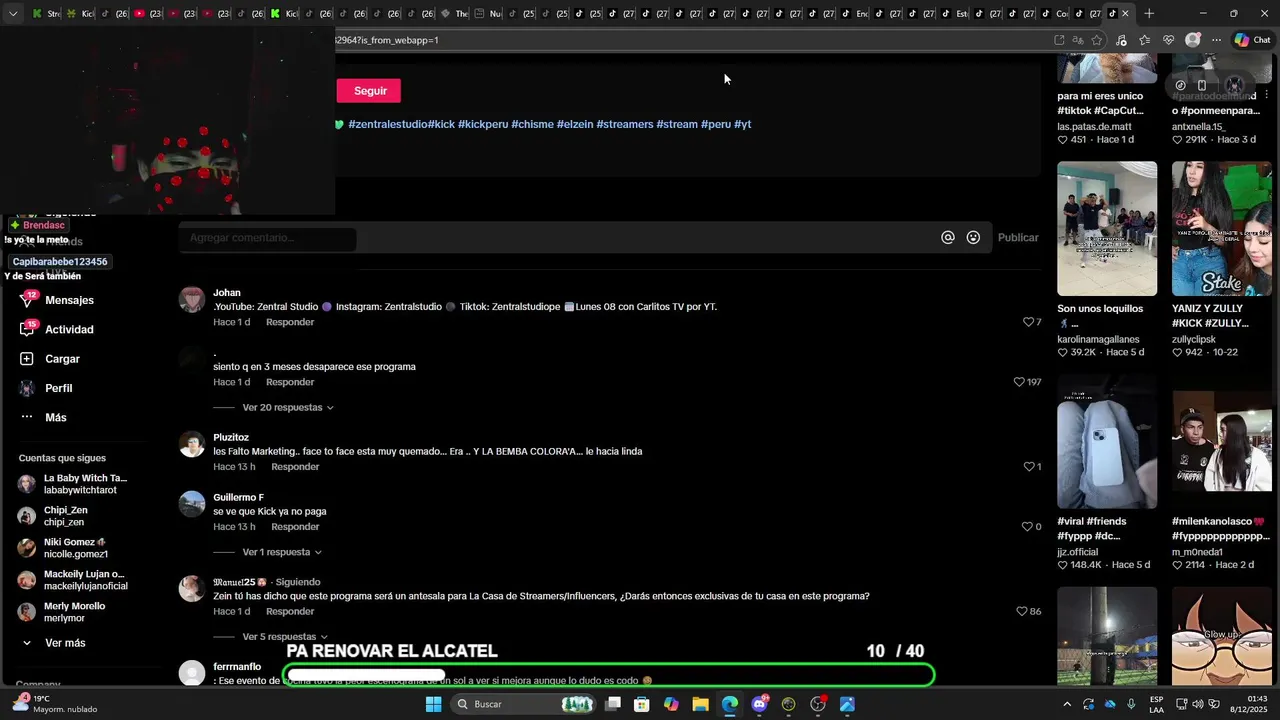The width and height of the screenshot is (1280, 720).
Task: Open the Actividad section in sidebar
Action: click(x=58, y=329)
